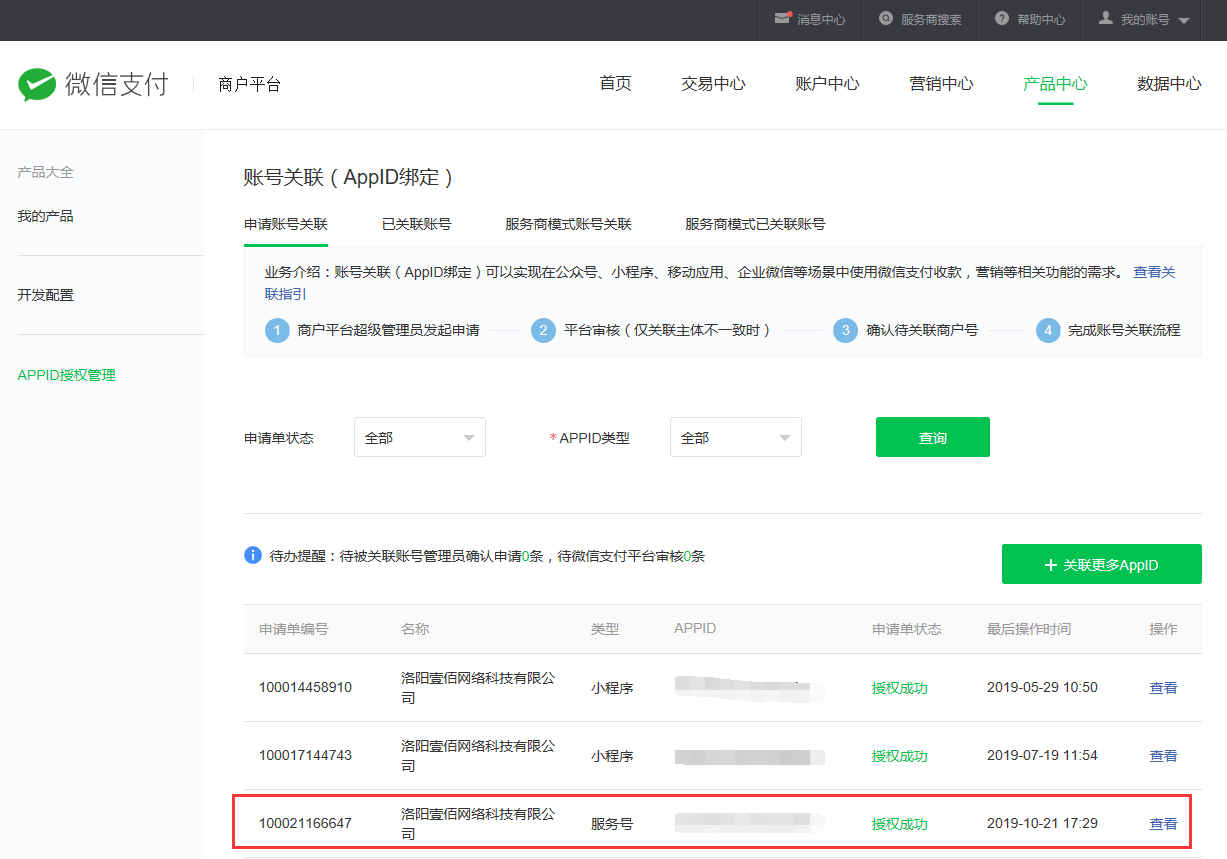Click the 账号关联（AppID绑定） page heading
Viewport: 1227px width, 859px height.
(349, 178)
